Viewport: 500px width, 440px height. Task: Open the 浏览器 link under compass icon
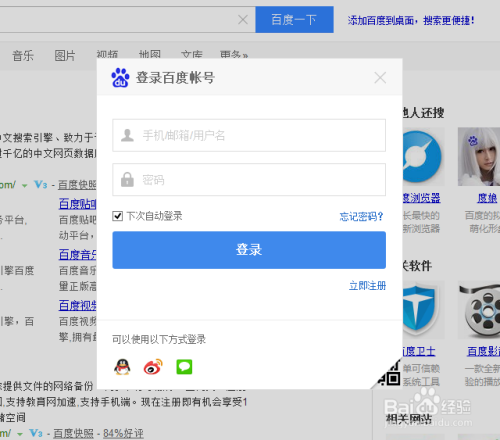tap(422, 198)
